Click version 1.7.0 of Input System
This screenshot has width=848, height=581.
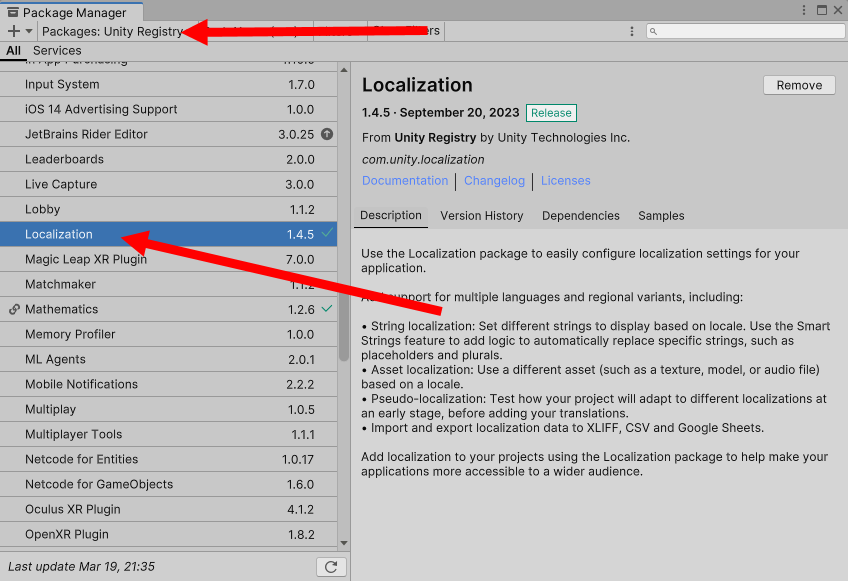click(301, 85)
